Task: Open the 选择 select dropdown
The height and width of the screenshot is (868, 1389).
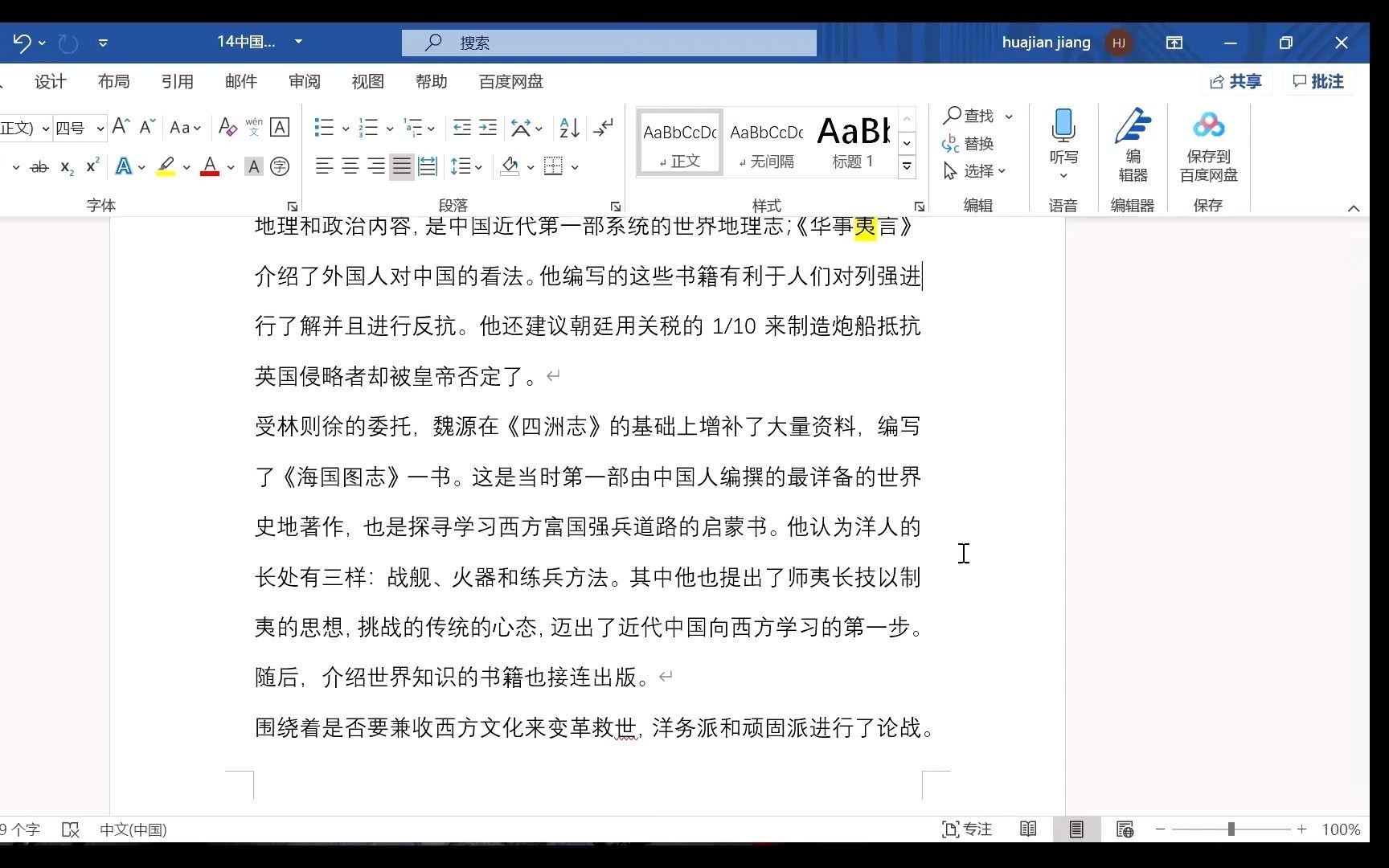Action: coord(974,170)
